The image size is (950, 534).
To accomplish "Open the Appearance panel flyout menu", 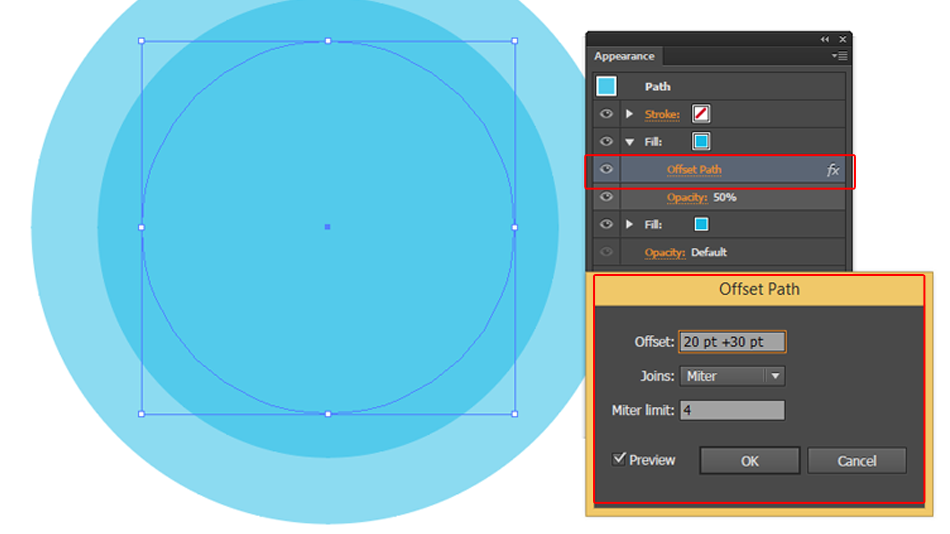I will tap(840, 56).
